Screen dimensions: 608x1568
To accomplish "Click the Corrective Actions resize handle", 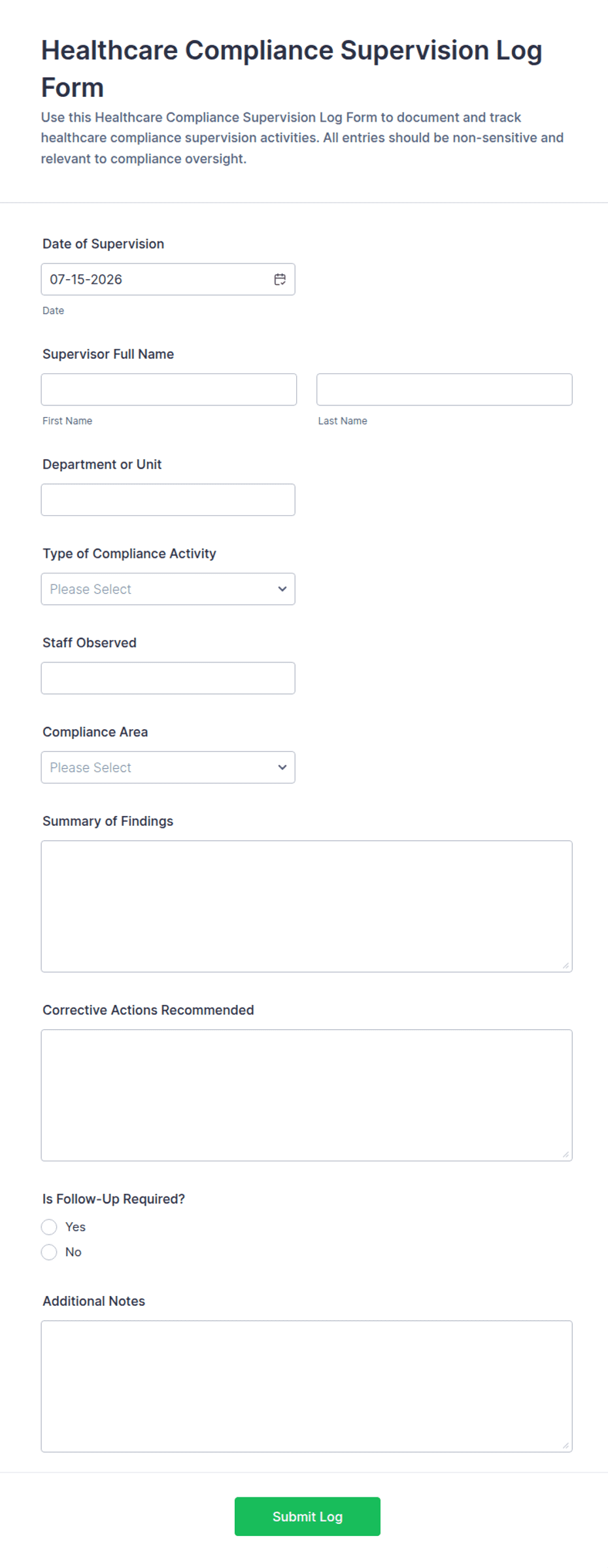I will coord(566,1155).
